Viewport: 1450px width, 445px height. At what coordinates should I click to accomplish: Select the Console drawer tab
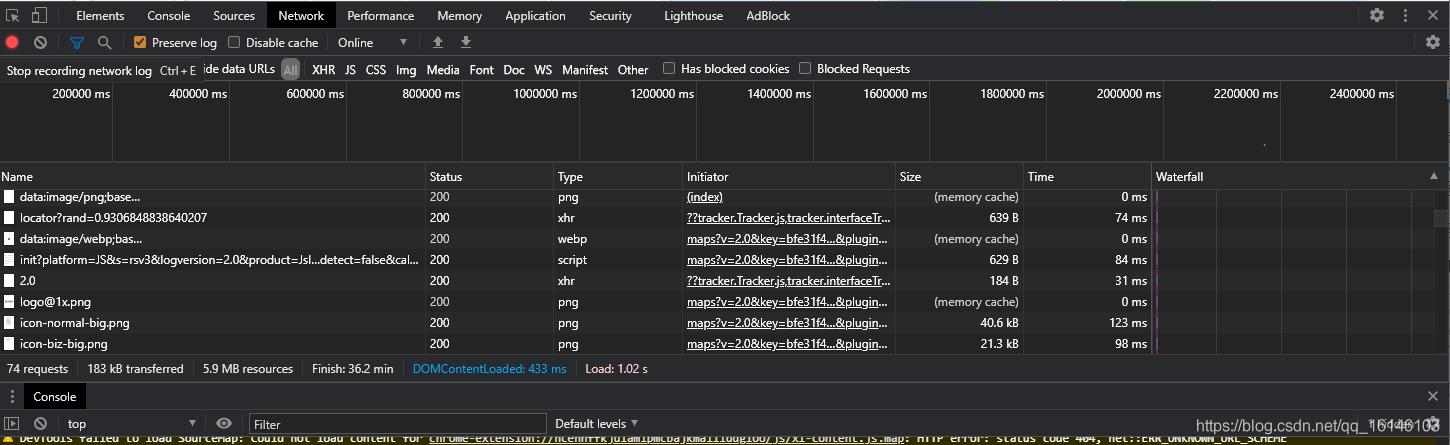[x=55, y=397]
